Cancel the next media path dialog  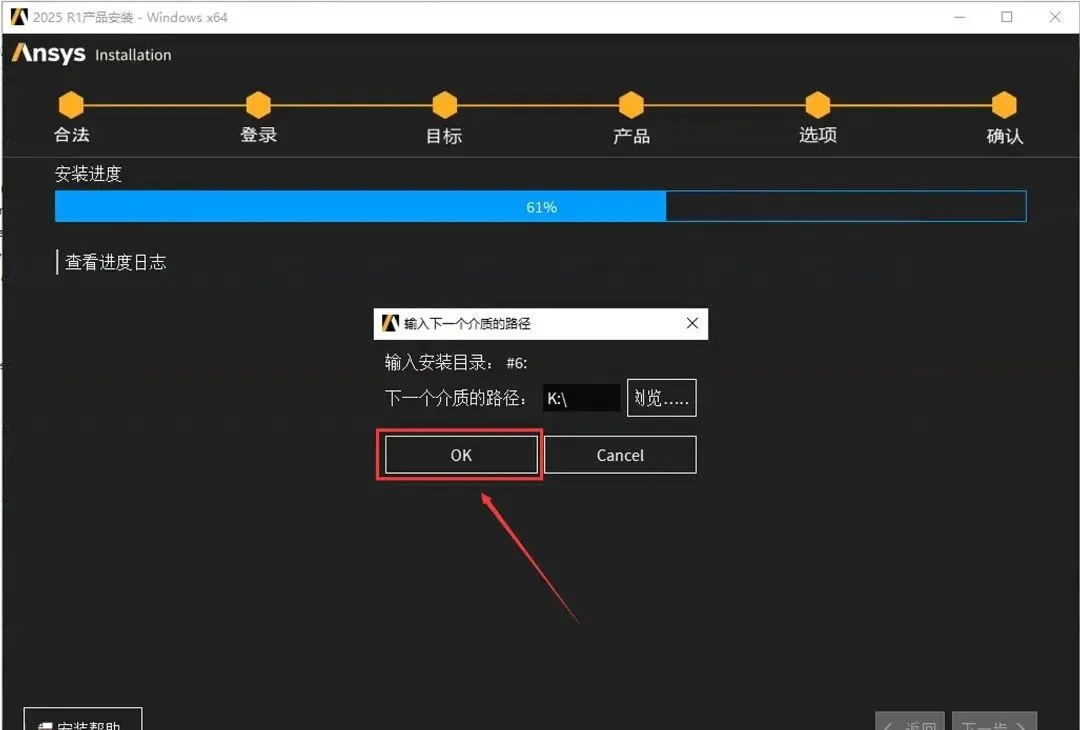pos(620,455)
